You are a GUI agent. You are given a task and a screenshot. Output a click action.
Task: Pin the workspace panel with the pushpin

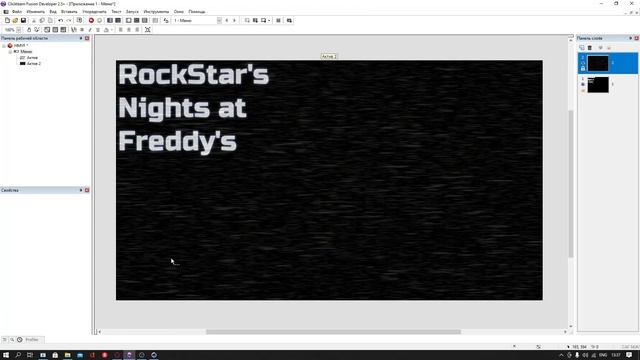coord(81,38)
